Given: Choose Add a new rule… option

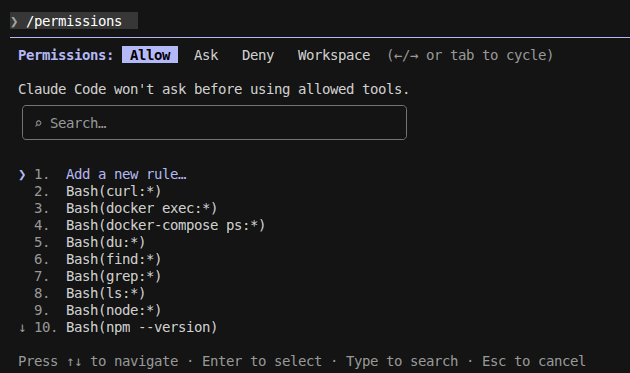Looking at the screenshot, I should pyautogui.click(x=126, y=174).
